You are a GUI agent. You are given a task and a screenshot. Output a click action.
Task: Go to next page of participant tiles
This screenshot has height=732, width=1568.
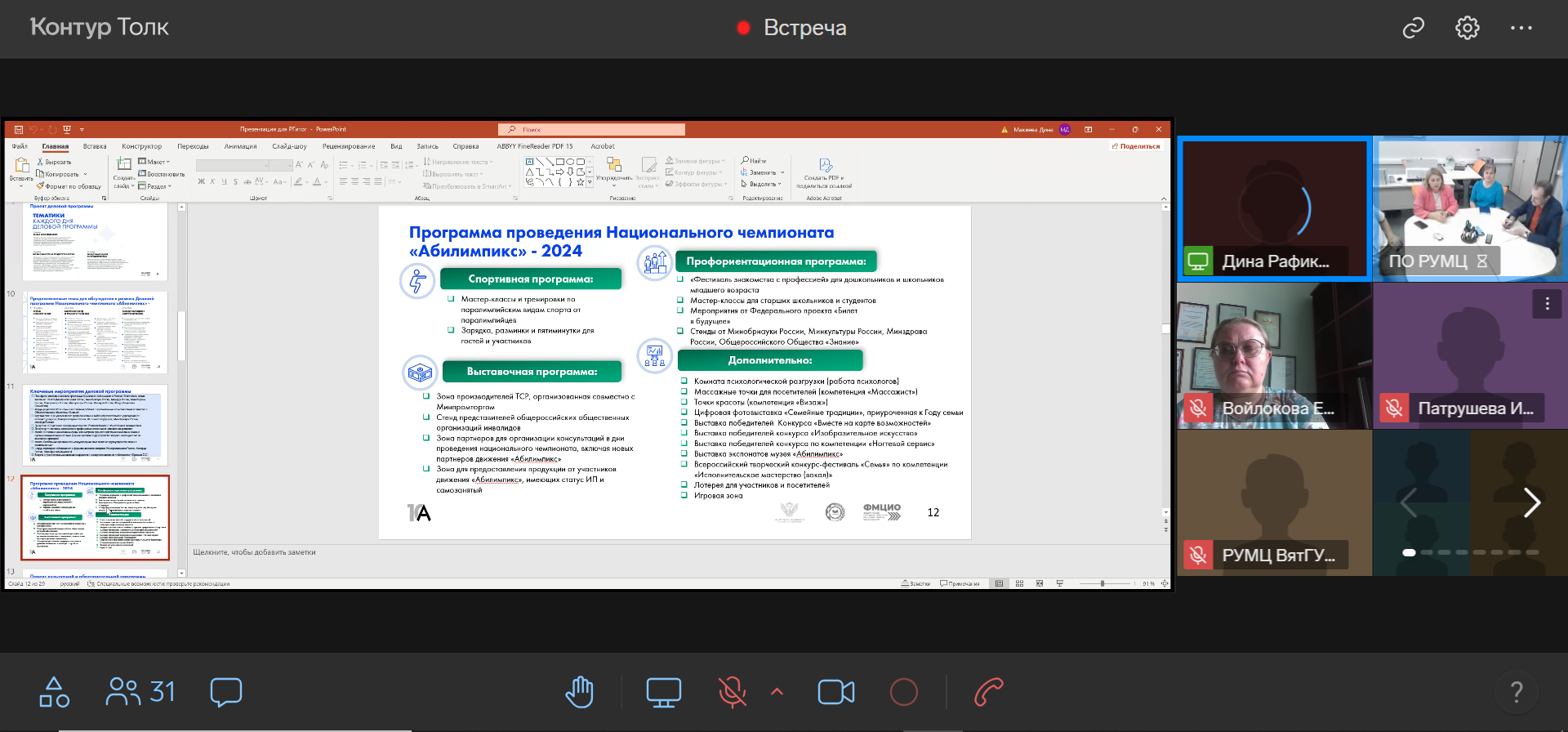click(x=1532, y=502)
